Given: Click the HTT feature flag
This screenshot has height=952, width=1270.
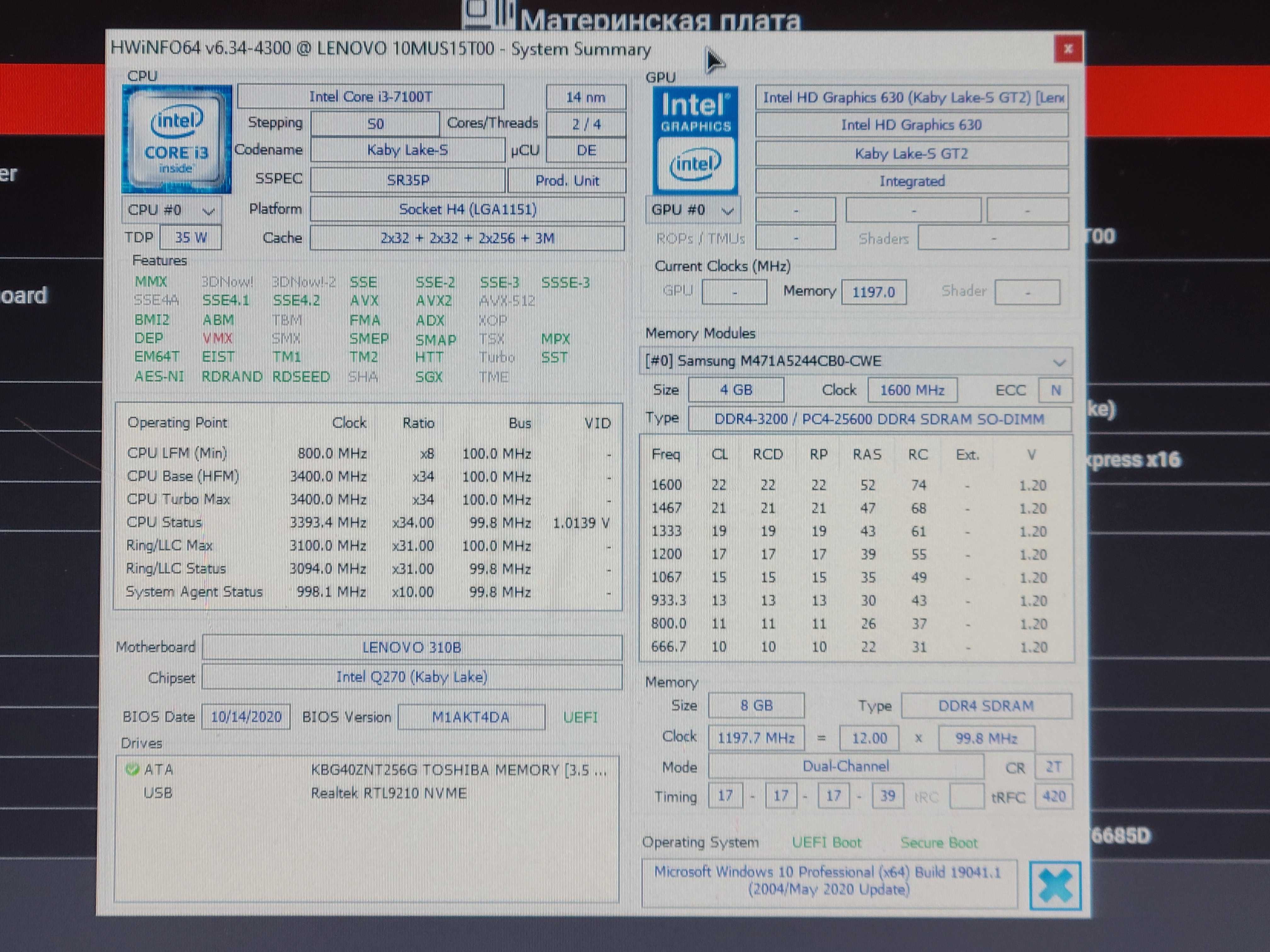Looking at the screenshot, I should pos(429,357).
